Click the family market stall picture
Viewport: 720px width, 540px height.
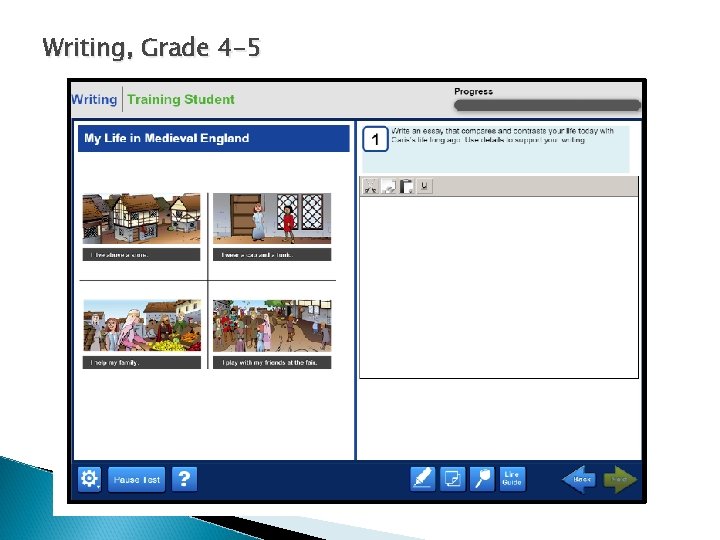[x=142, y=326]
